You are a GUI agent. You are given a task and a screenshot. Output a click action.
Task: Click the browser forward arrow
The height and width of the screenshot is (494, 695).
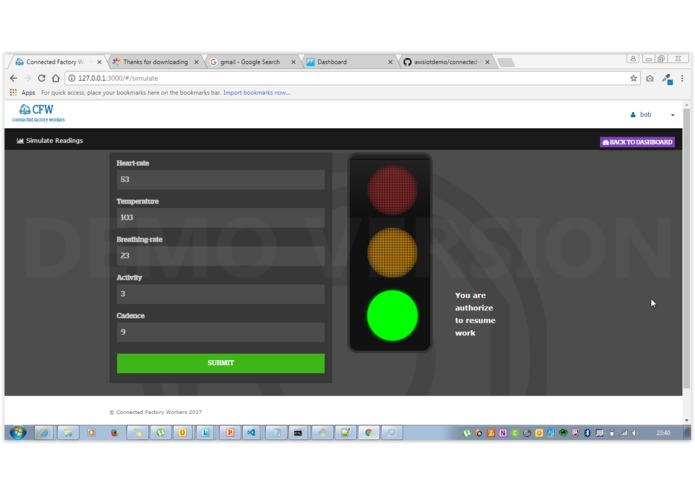pyautogui.click(x=27, y=78)
